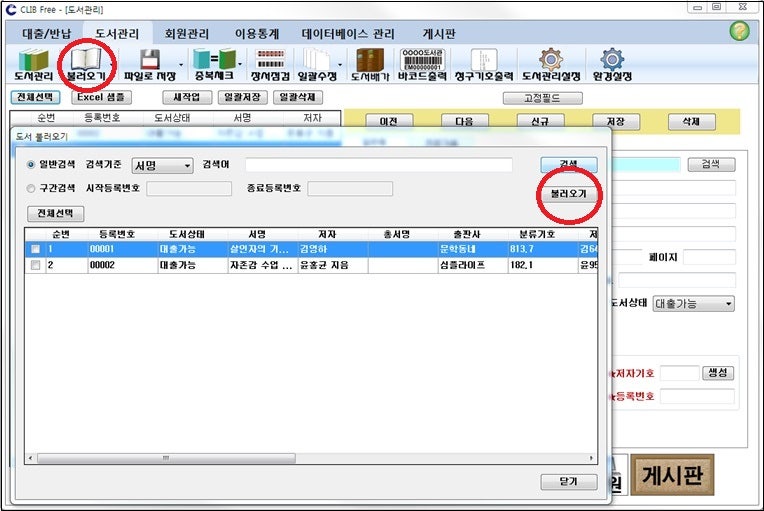The width and height of the screenshot is (764, 511).
Task: Open the 도서상태 대출가능 dropdown
Action: point(693,304)
